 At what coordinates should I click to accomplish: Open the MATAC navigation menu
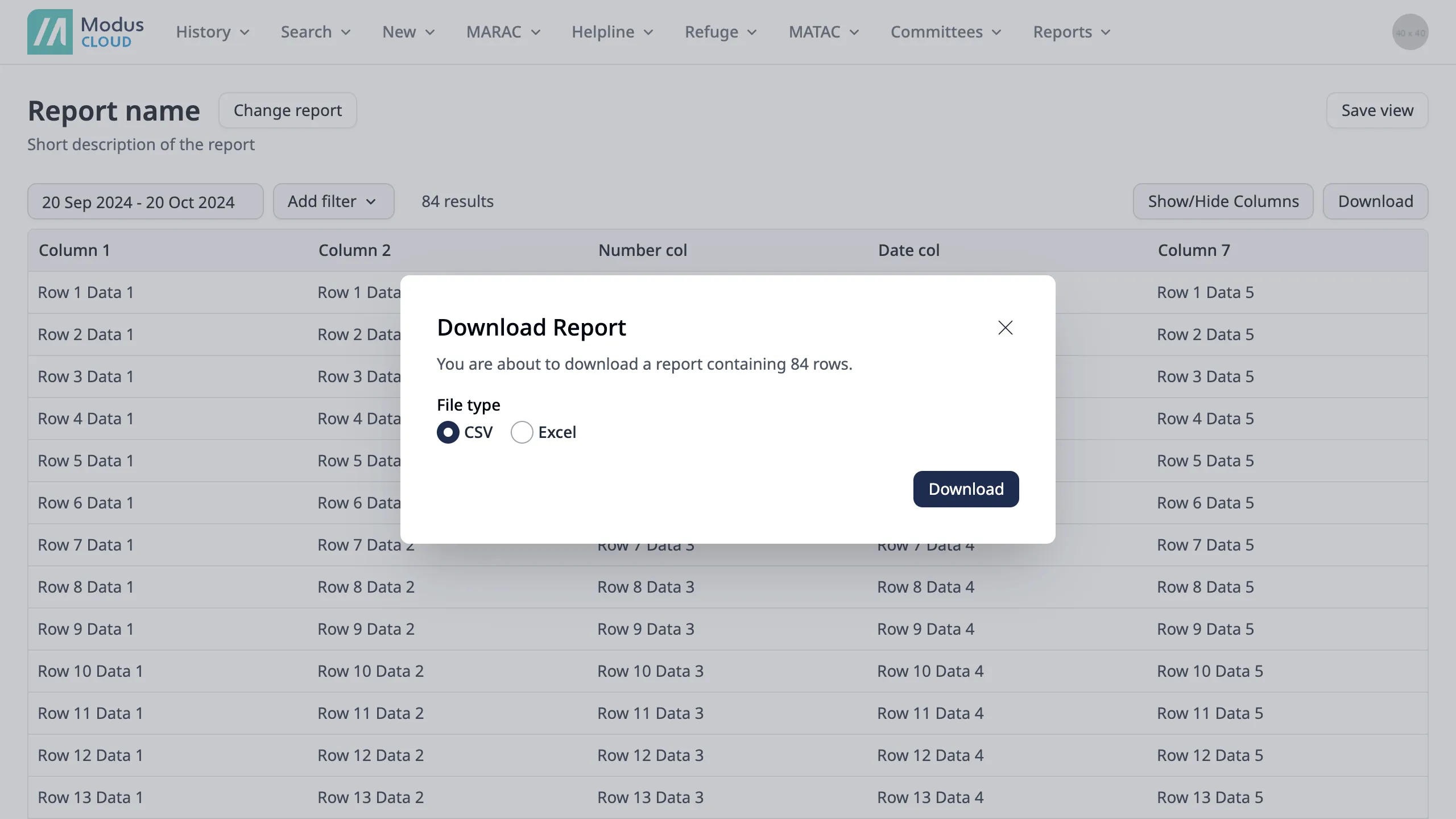(x=823, y=32)
